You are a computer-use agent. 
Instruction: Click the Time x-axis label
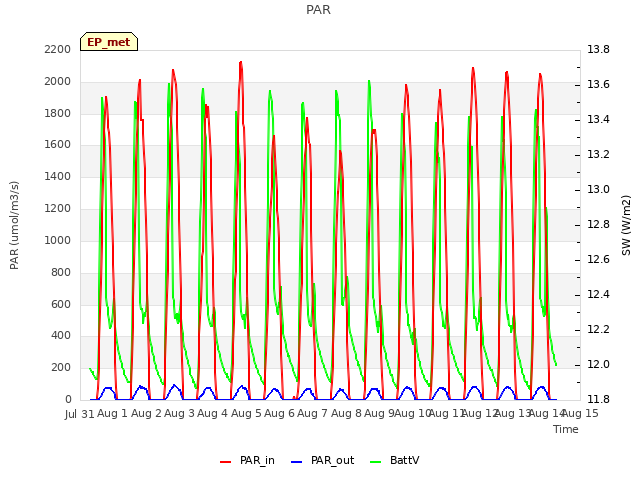pos(566,429)
